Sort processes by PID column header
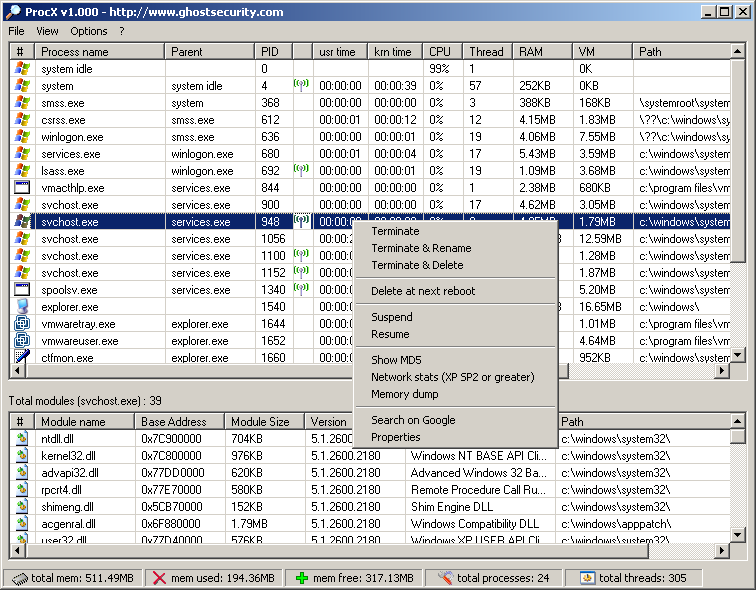 pos(270,52)
